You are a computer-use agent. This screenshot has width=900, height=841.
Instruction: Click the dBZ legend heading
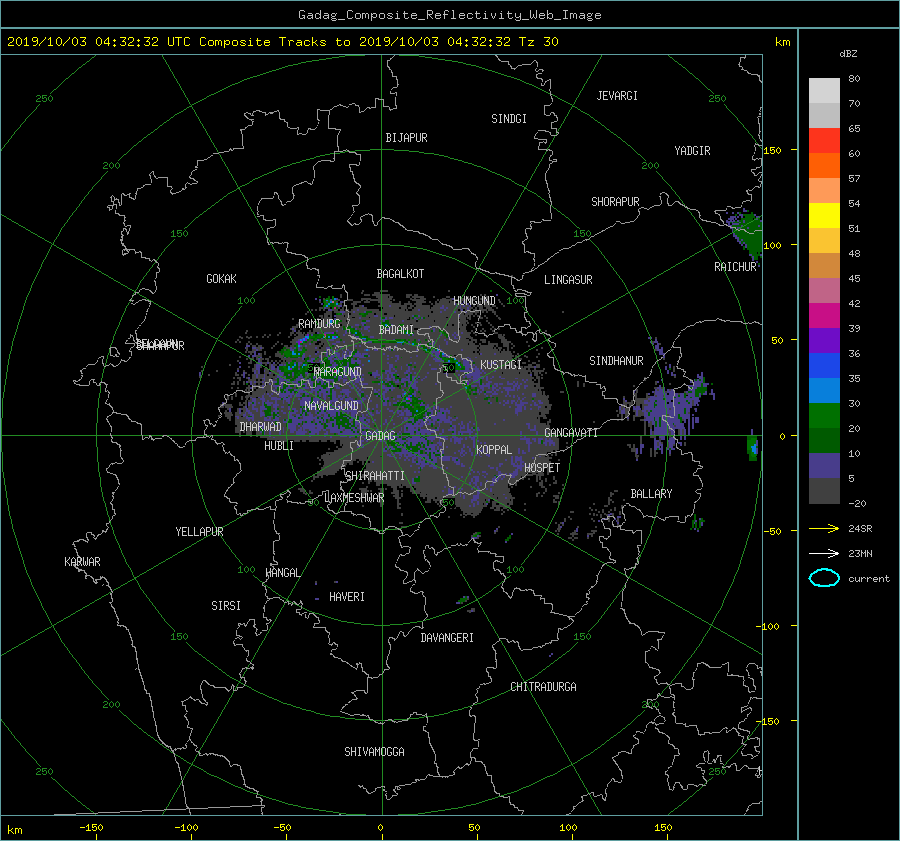[x=848, y=54]
